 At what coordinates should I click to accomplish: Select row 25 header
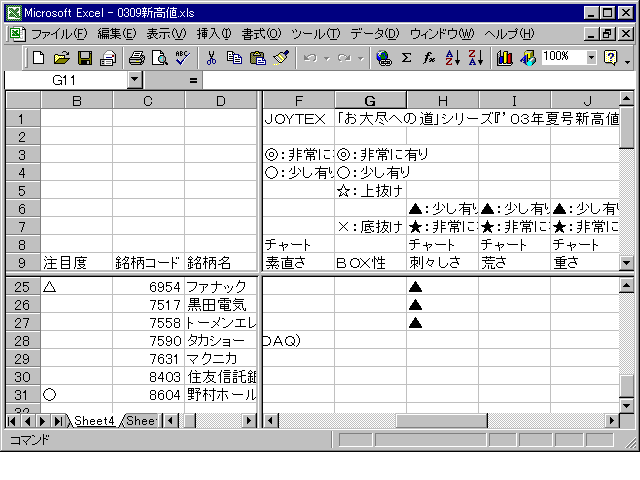tap(22, 287)
